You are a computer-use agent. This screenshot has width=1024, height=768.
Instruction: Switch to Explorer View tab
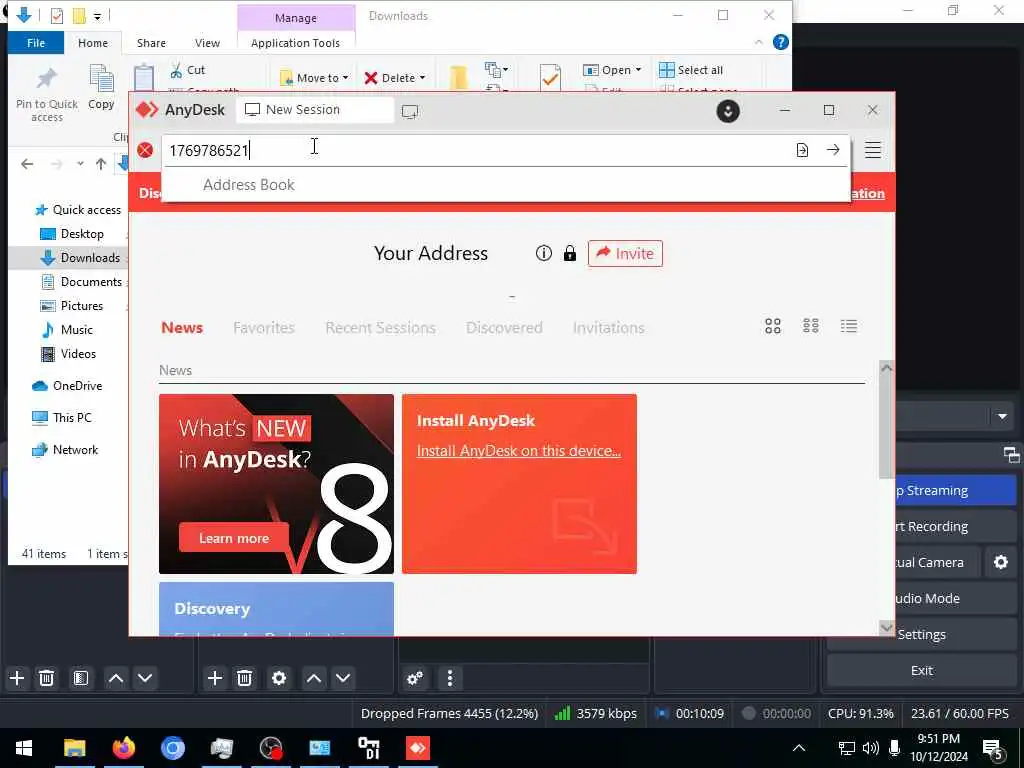click(x=207, y=43)
